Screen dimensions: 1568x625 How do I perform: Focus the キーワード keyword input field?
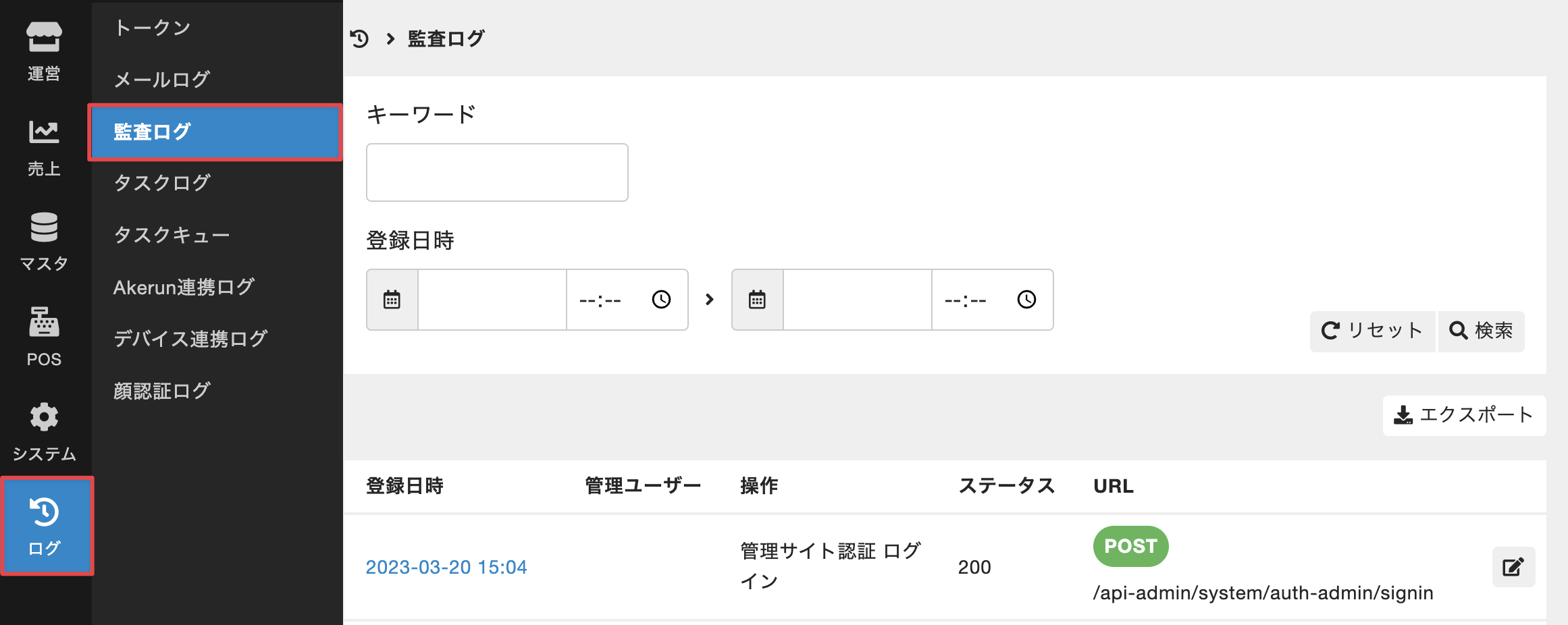(x=497, y=172)
